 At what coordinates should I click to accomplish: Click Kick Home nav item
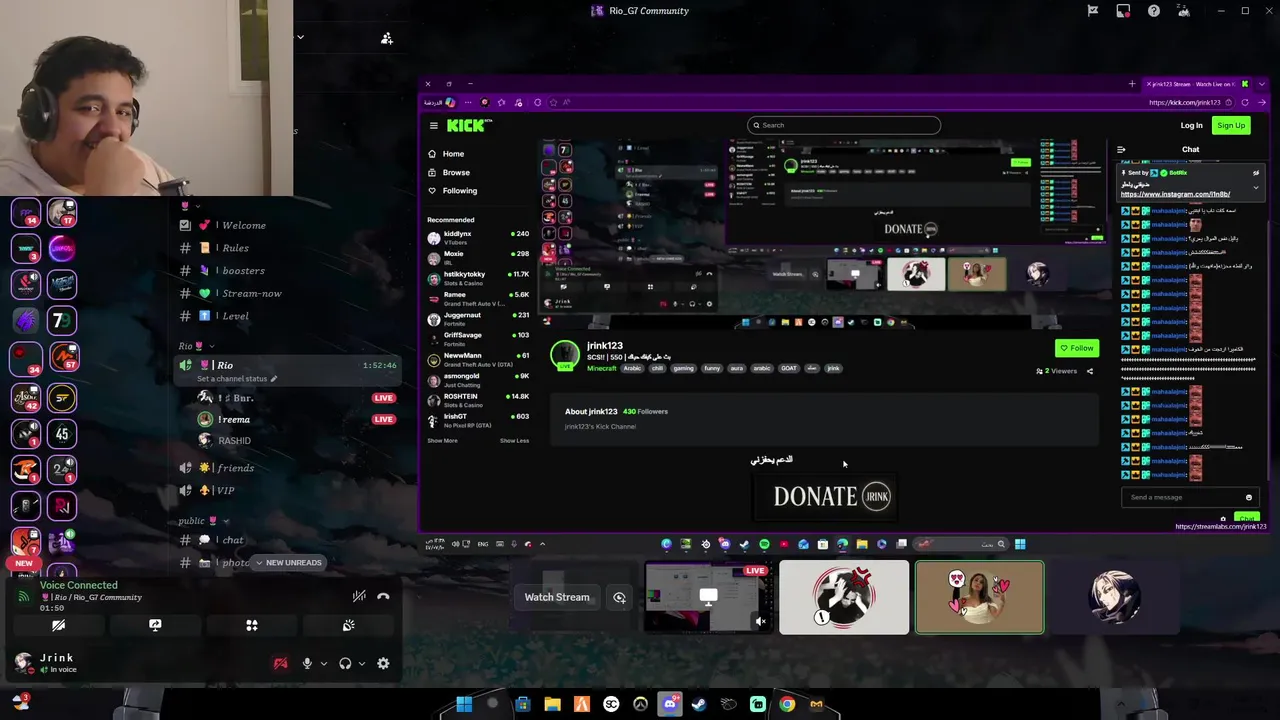tap(445, 154)
